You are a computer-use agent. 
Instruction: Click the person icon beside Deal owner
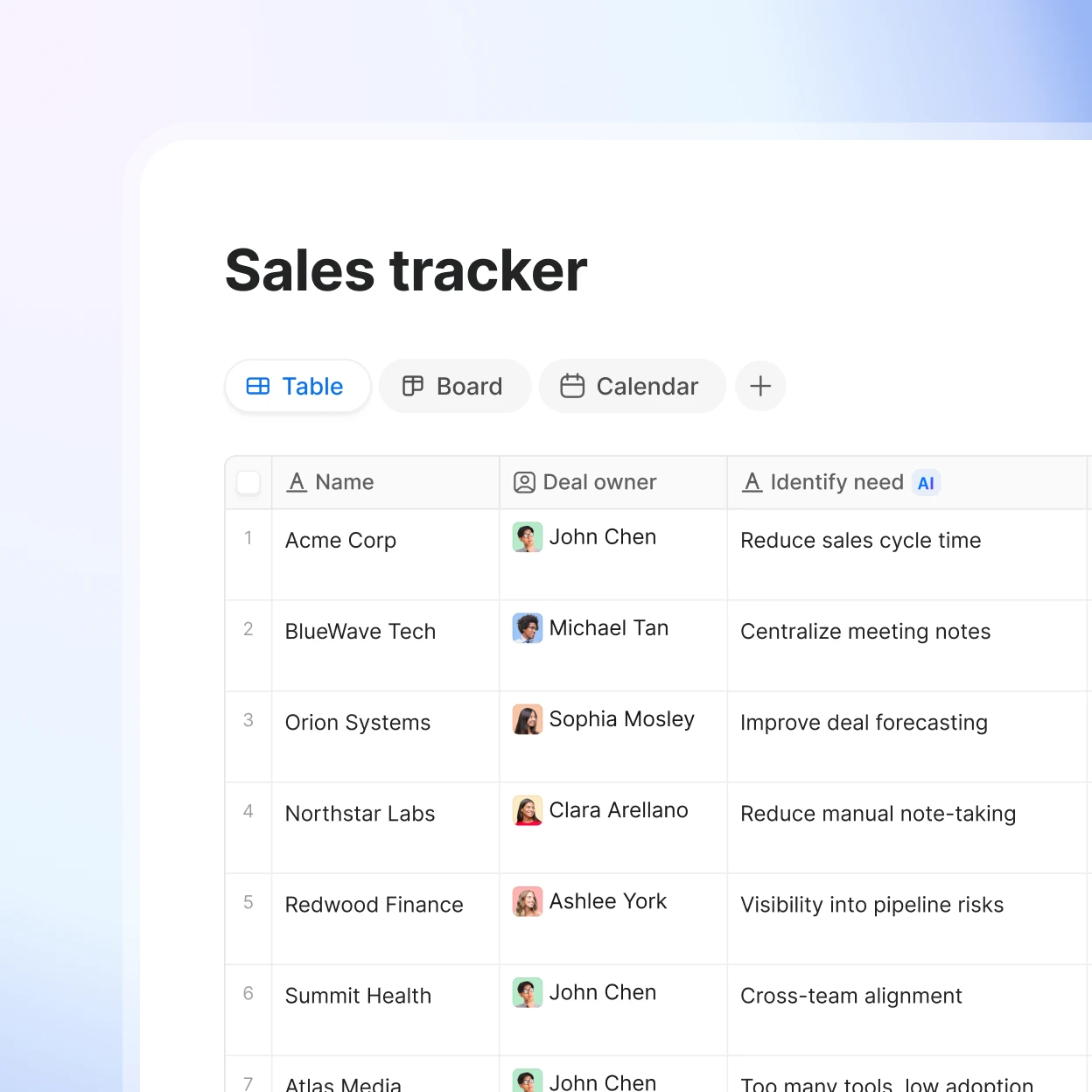click(524, 482)
